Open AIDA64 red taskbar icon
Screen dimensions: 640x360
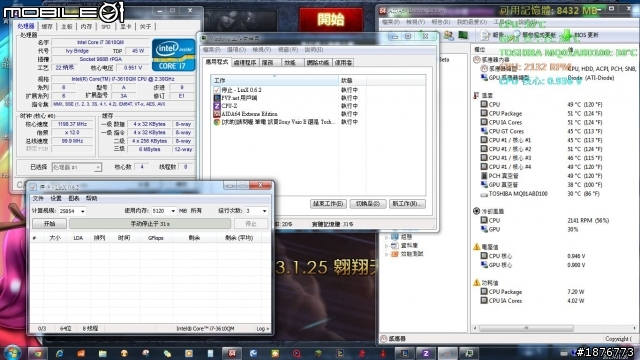tap(232, 353)
